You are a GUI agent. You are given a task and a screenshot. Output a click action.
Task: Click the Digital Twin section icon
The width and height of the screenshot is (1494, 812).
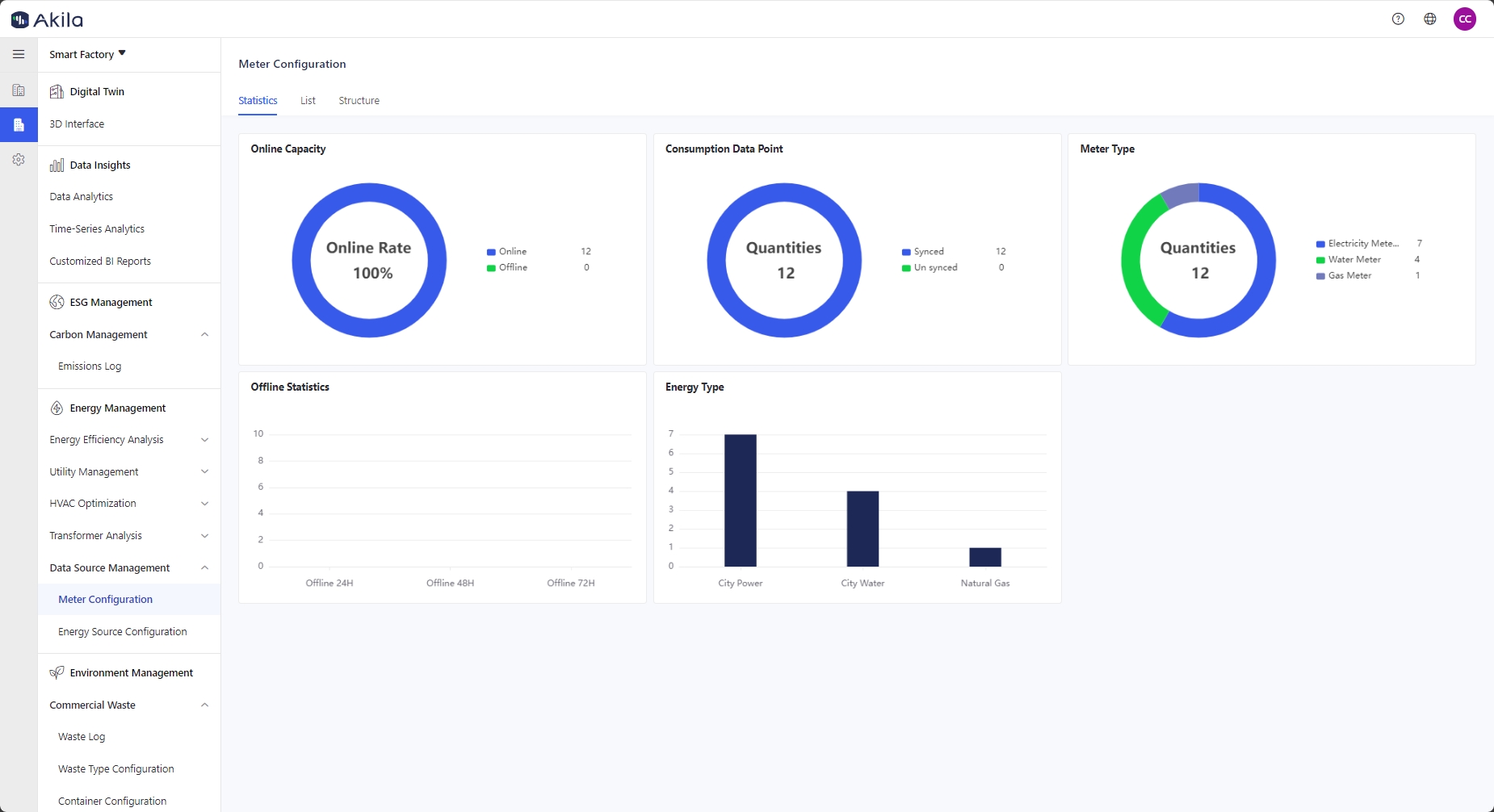click(57, 91)
